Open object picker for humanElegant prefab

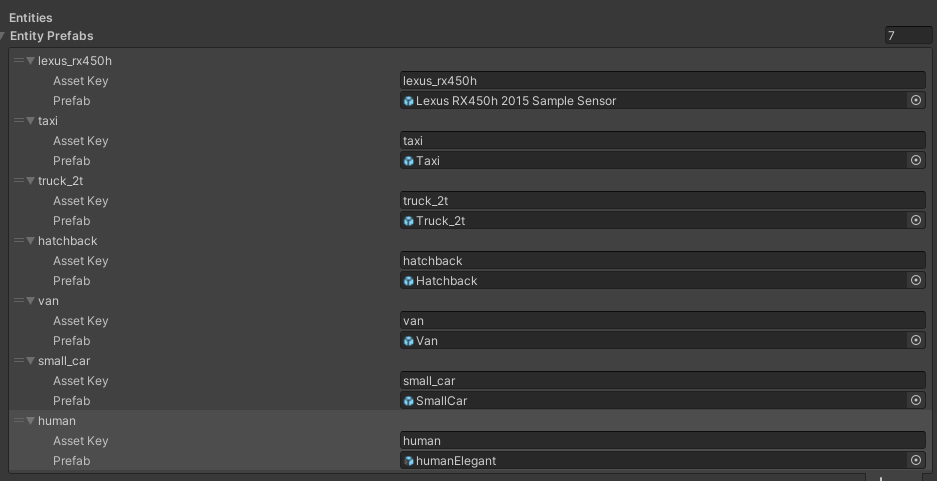pyautogui.click(x=915, y=461)
